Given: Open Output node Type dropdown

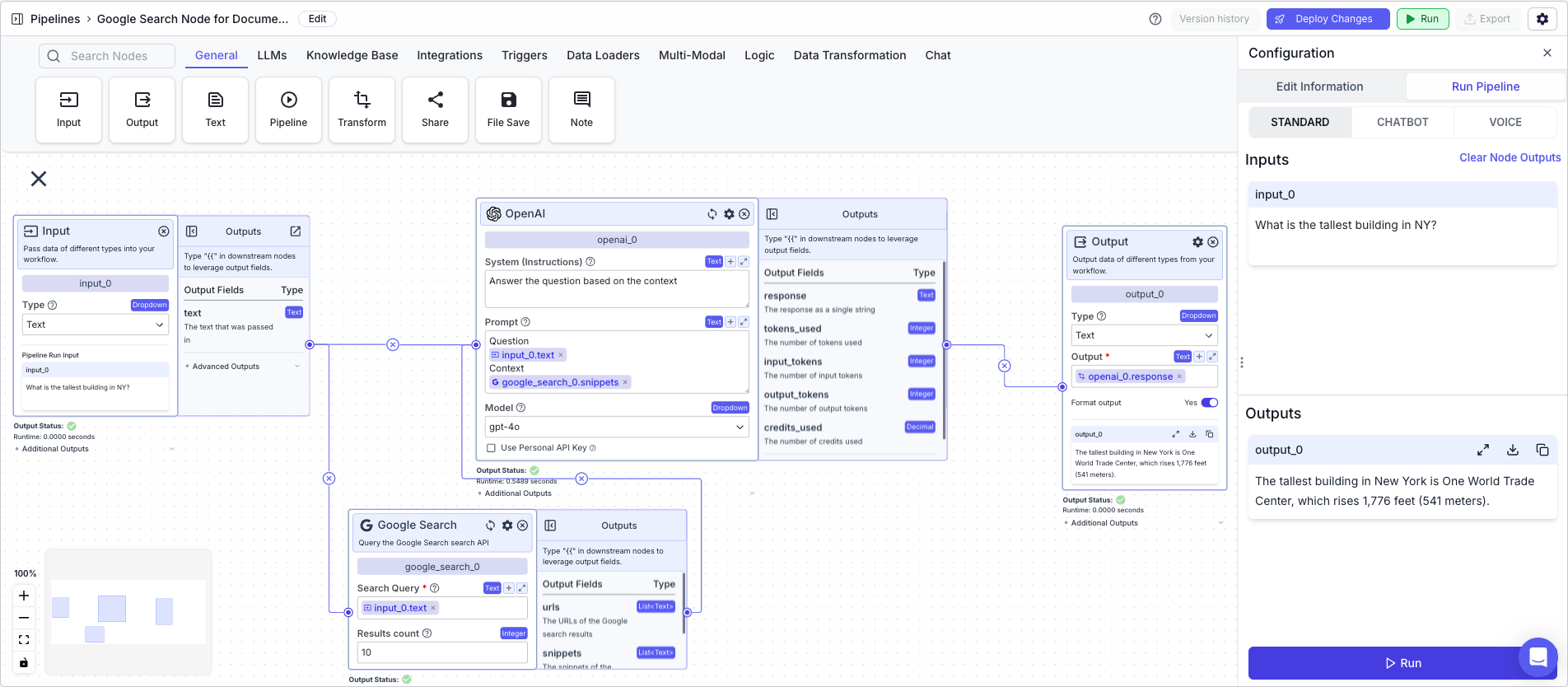Looking at the screenshot, I should 1144,335.
